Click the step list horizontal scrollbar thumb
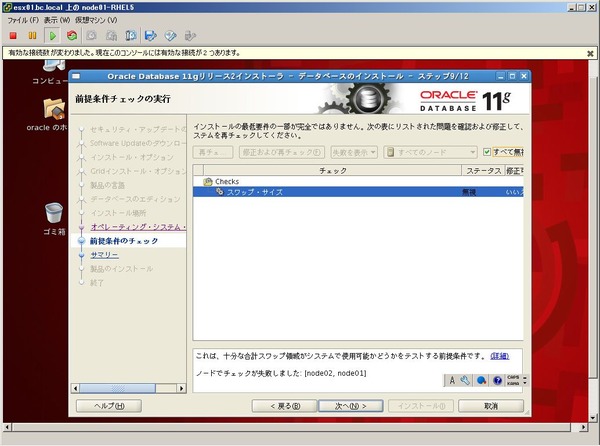This screenshot has width=600, height=446. (117, 388)
